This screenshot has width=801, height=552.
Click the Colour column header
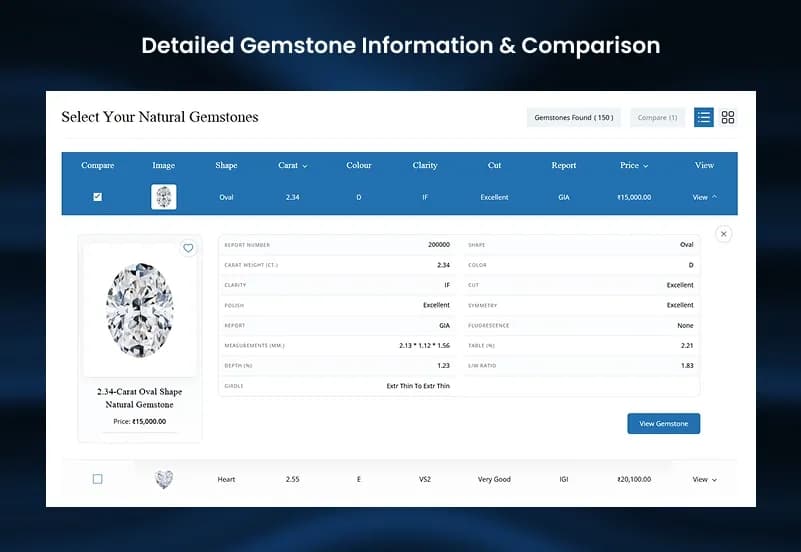359,165
